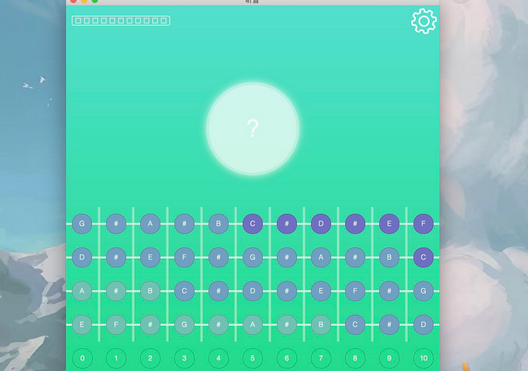Click fret number 1 circle

pos(116,358)
